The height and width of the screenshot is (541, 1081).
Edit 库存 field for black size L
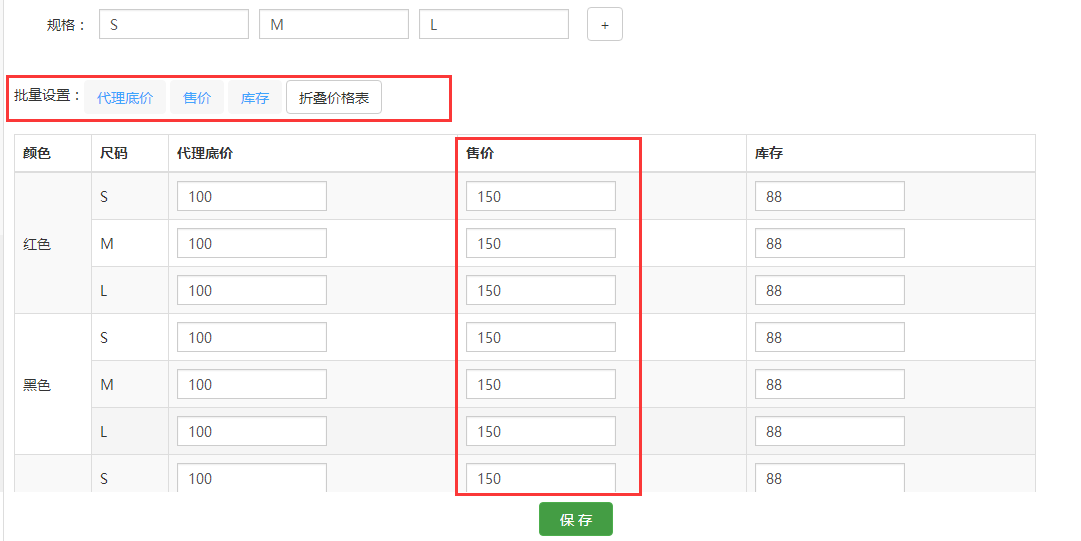coord(829,432)
